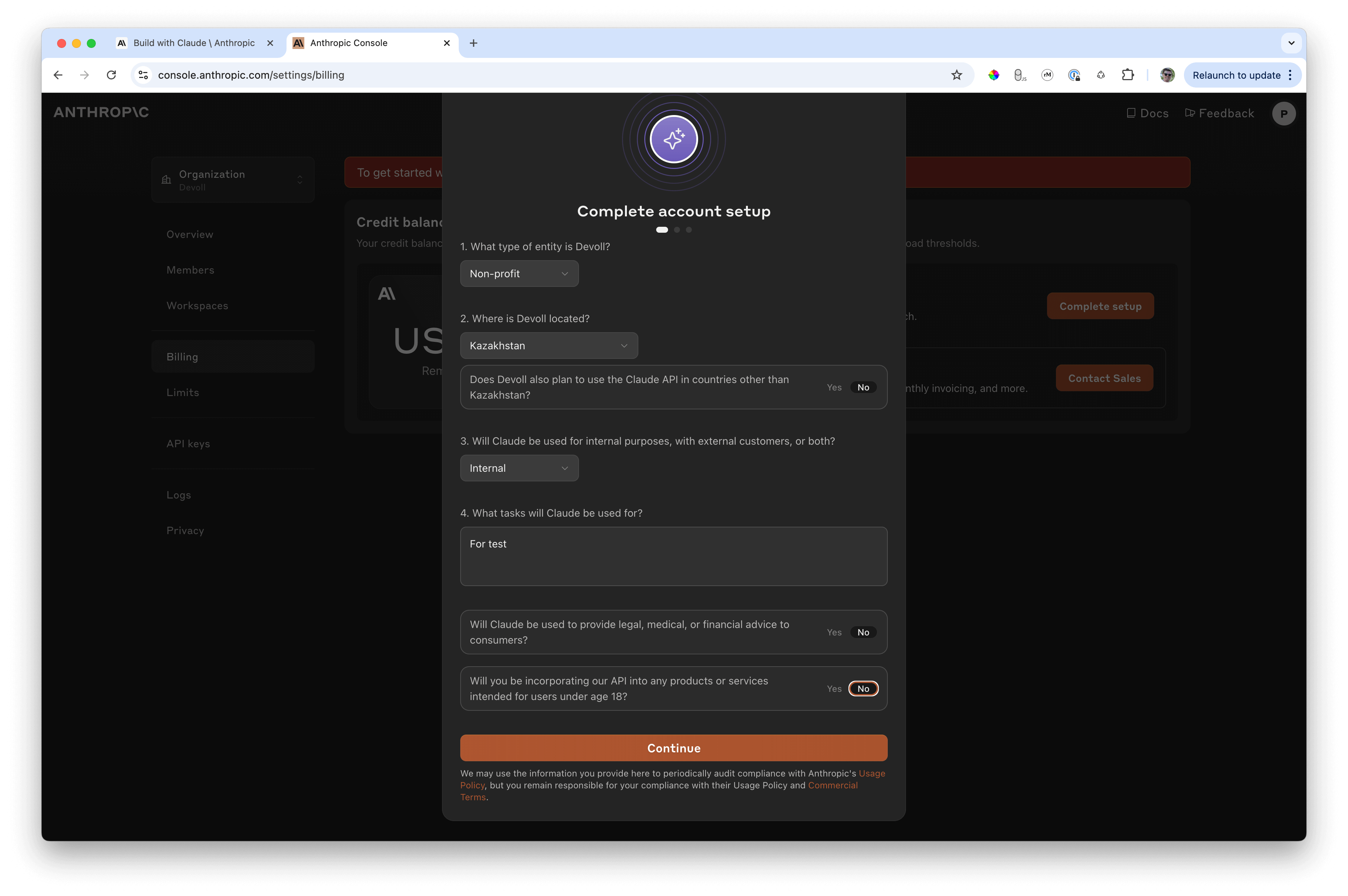Expand the Organization Devoll switcher
The width and height of the screenshot is (1348, 896).
pyautogui.click(x=233, y=180)
